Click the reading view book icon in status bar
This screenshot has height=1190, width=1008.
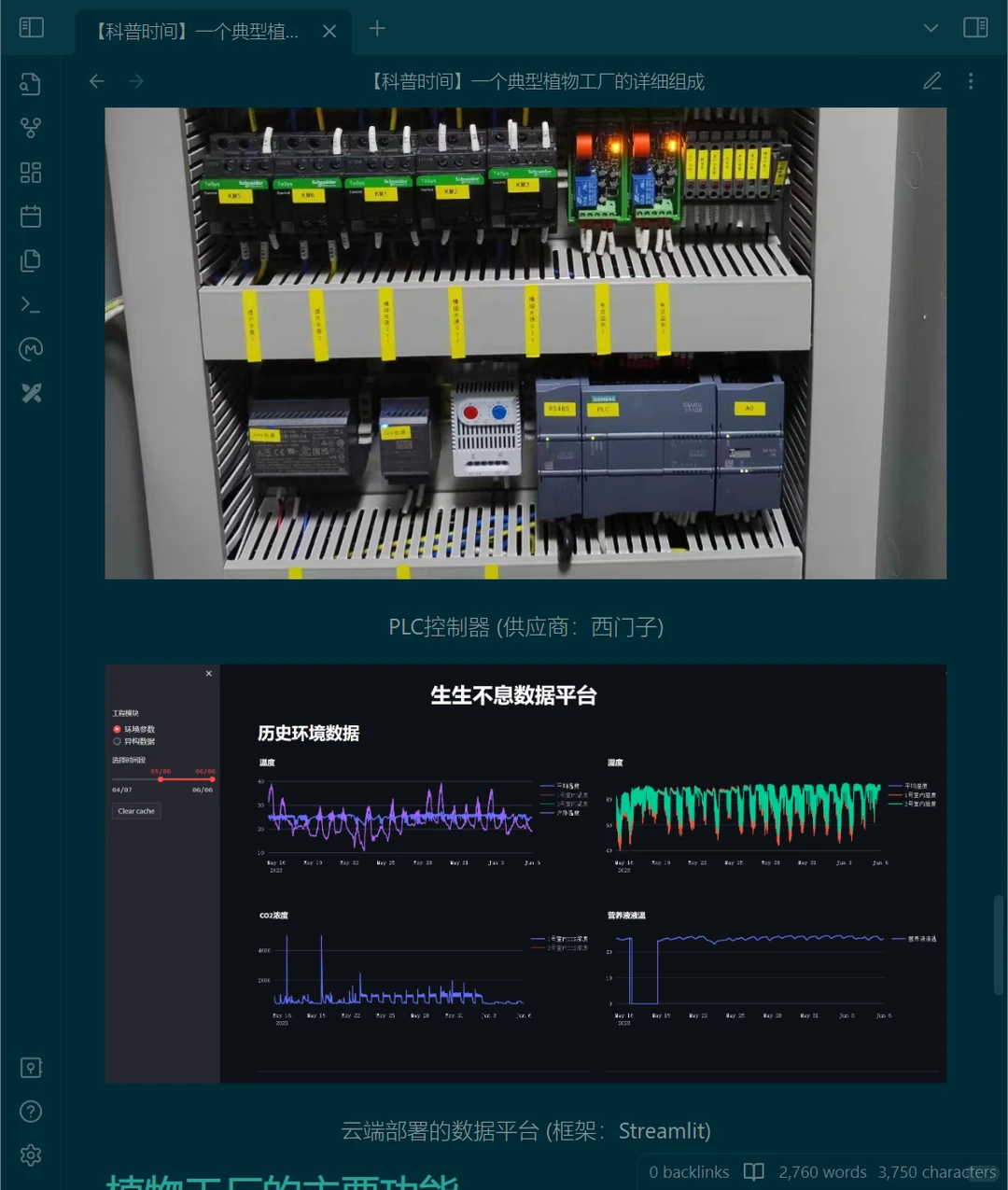[754, 1171]
